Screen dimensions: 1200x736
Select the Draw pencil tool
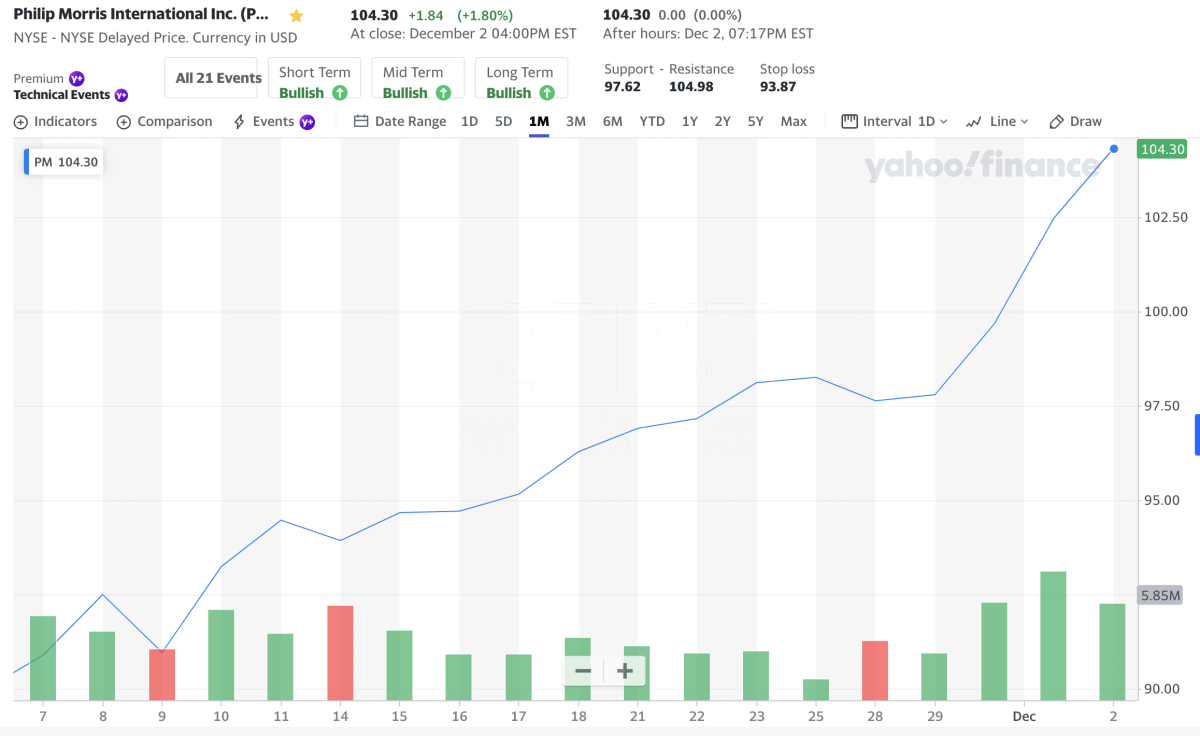[x=1075, y=121]
